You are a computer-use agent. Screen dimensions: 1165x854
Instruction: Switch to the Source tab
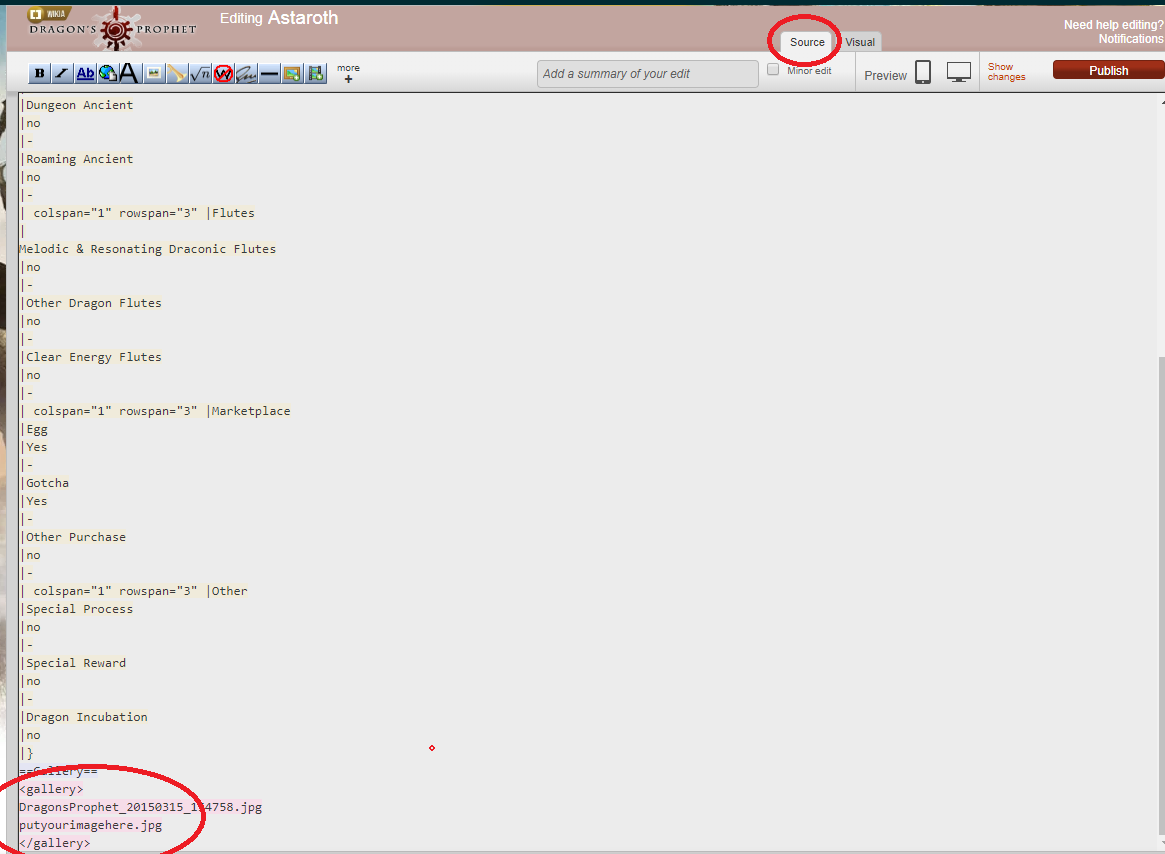pos(807,42)
